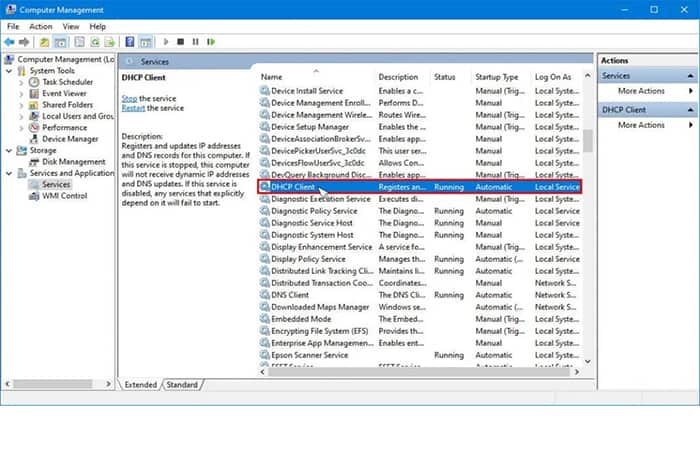Sort by the Description column header
Screen dimensions: 700x450
402,77
